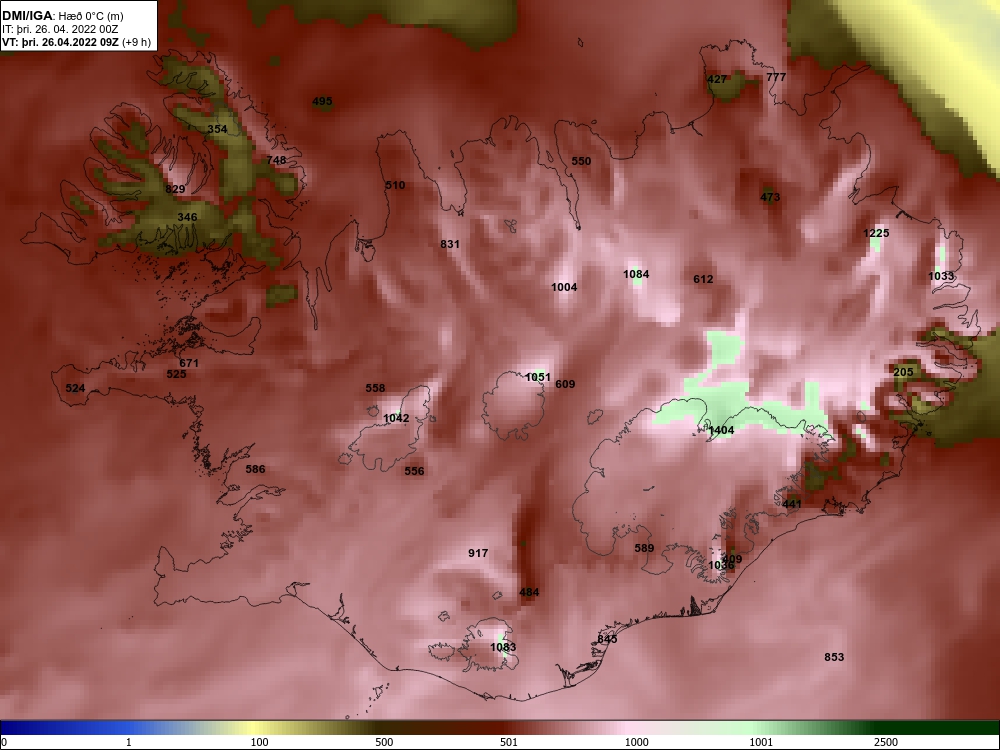1000x750 pixels.
Task: Select the map value 525
Action: (176, 374)
